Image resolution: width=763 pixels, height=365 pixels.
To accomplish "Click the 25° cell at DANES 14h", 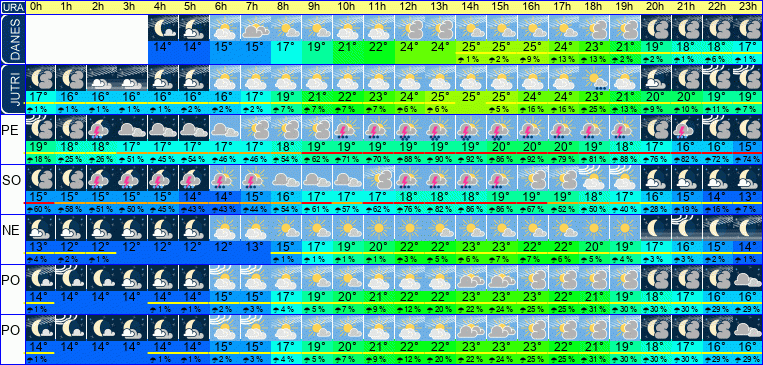I will 472,48.
